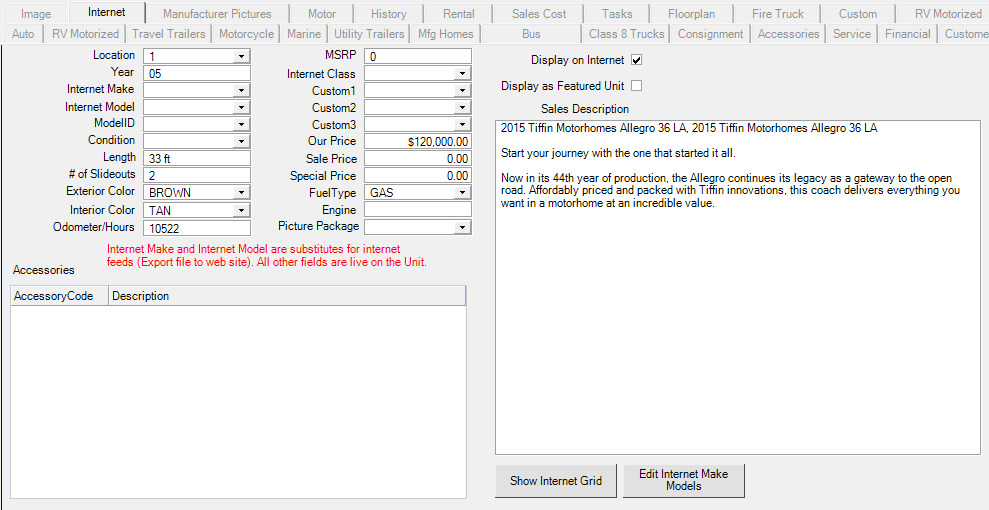Image resolution: width=989 pixels, height=510 pixels.
Task: Open the Sales Cost tab
Action: pos(539,14)
